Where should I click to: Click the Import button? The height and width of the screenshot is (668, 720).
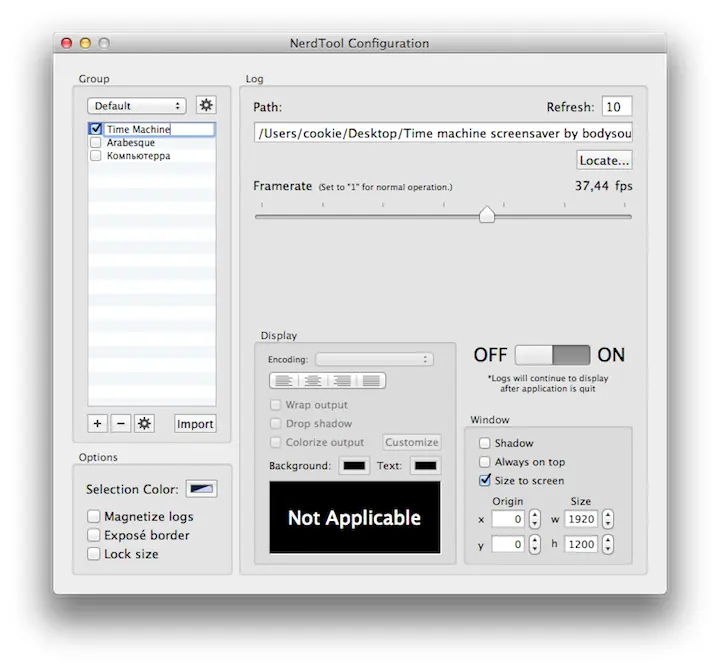pos(195,423)
